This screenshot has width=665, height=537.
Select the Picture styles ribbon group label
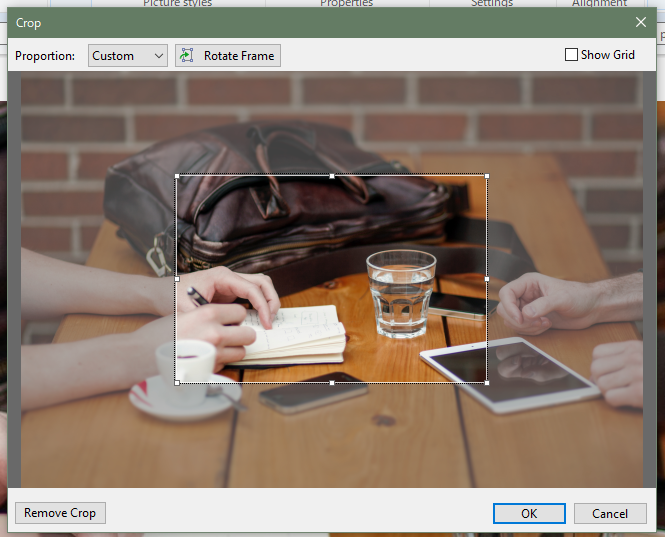point(177,4)
